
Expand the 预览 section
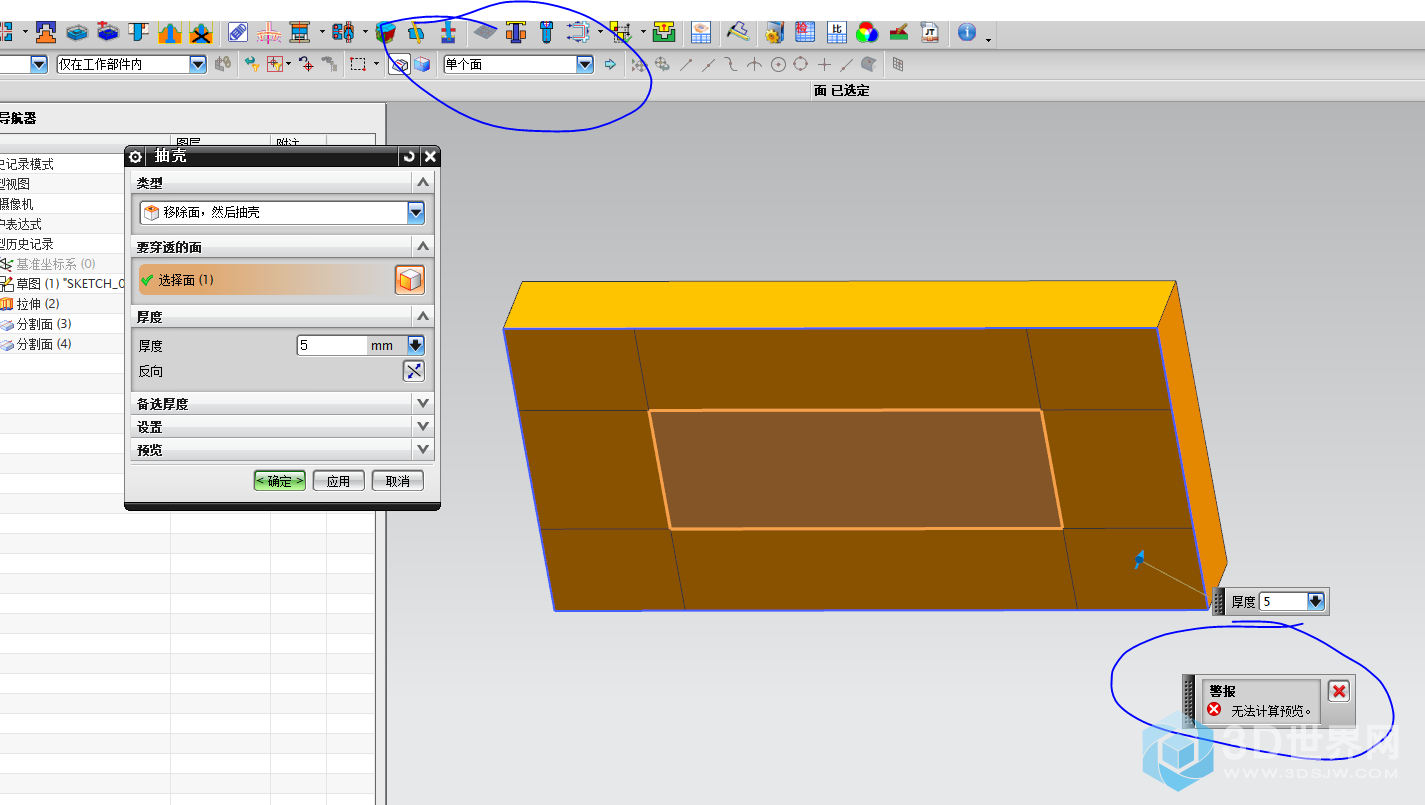click(x=423, y=449)
